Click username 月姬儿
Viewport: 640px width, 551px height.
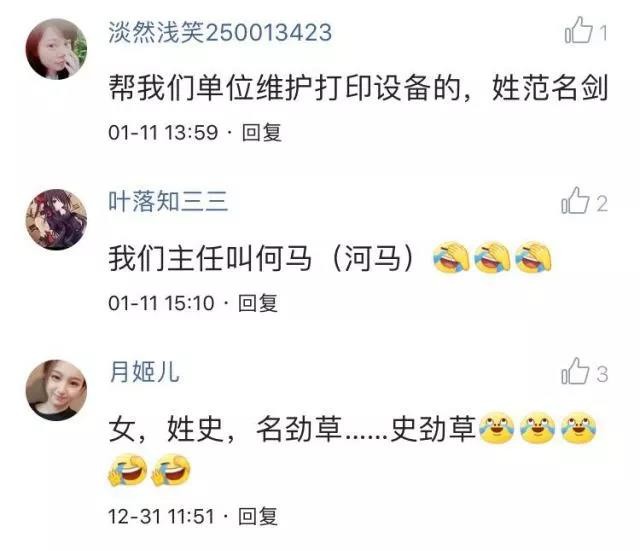click(144, 372)
